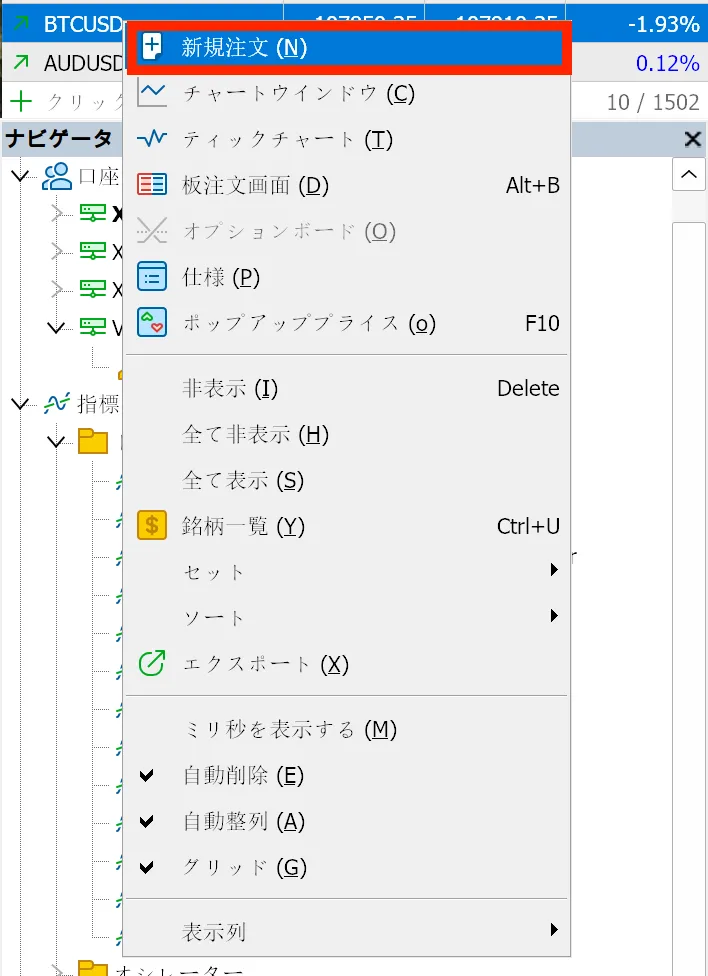Viewport: 708px width, 976px height.
Task: Click the New Order (新規注文) icon
Action: pos(152,46)
